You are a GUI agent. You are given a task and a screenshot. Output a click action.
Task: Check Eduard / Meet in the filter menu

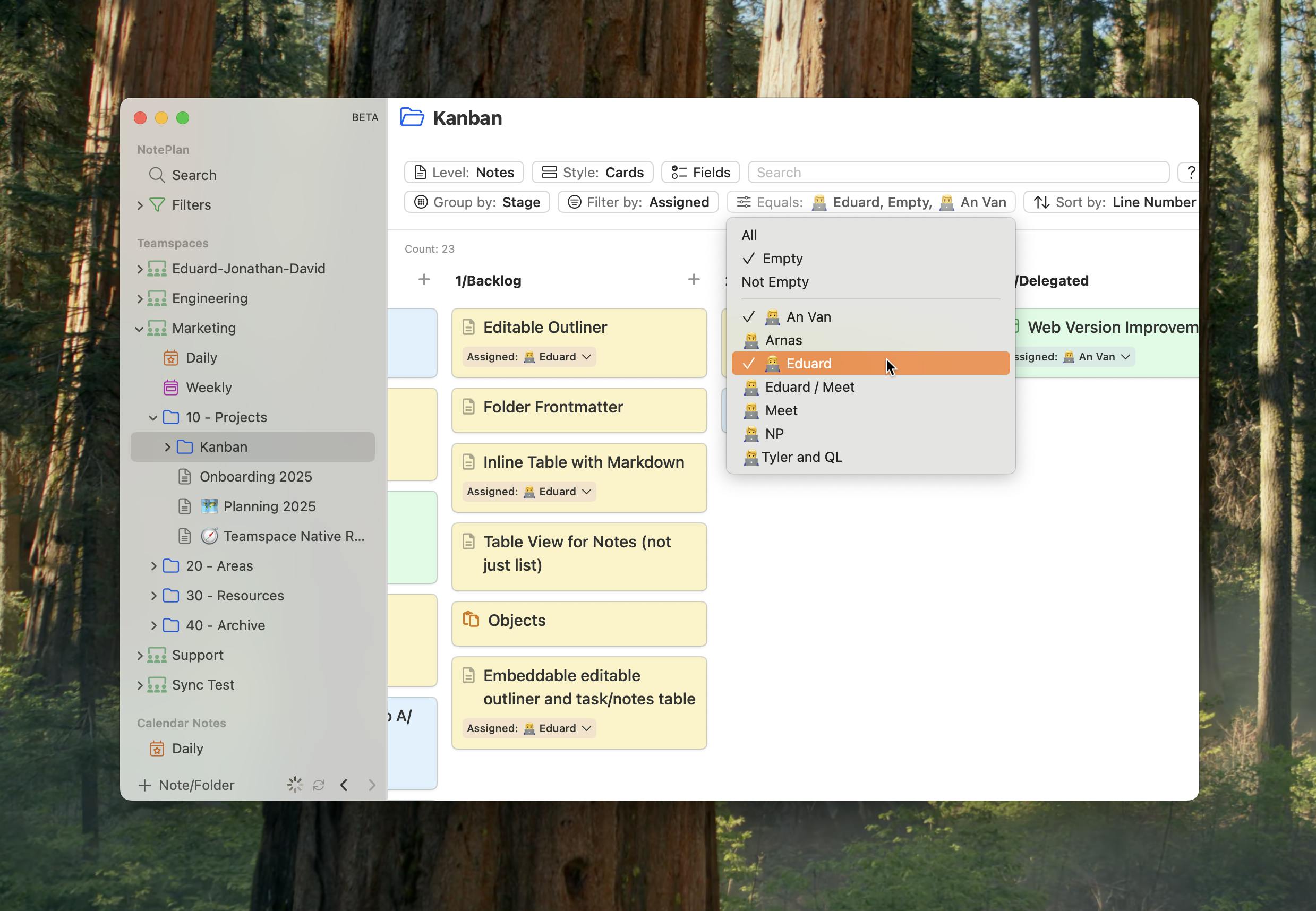870,386
